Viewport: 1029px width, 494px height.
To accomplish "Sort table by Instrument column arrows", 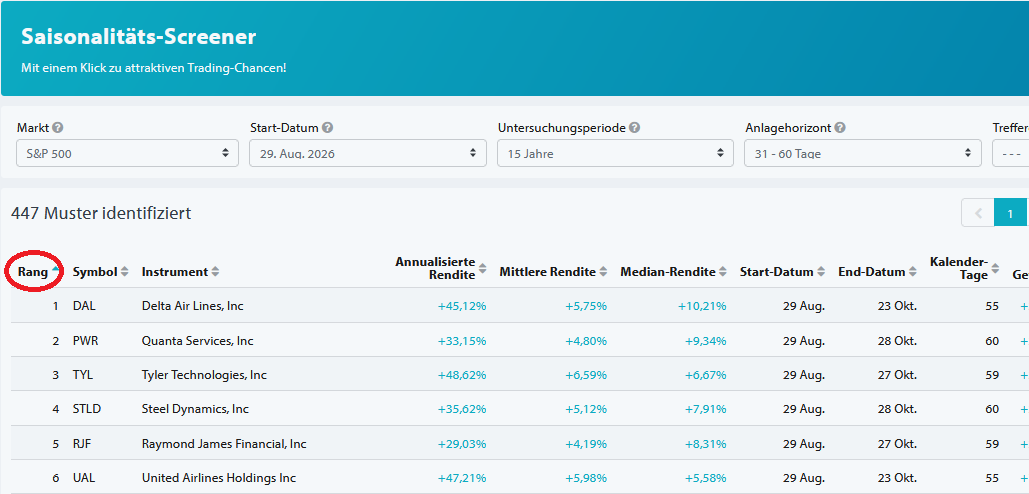I will [215, 272].
